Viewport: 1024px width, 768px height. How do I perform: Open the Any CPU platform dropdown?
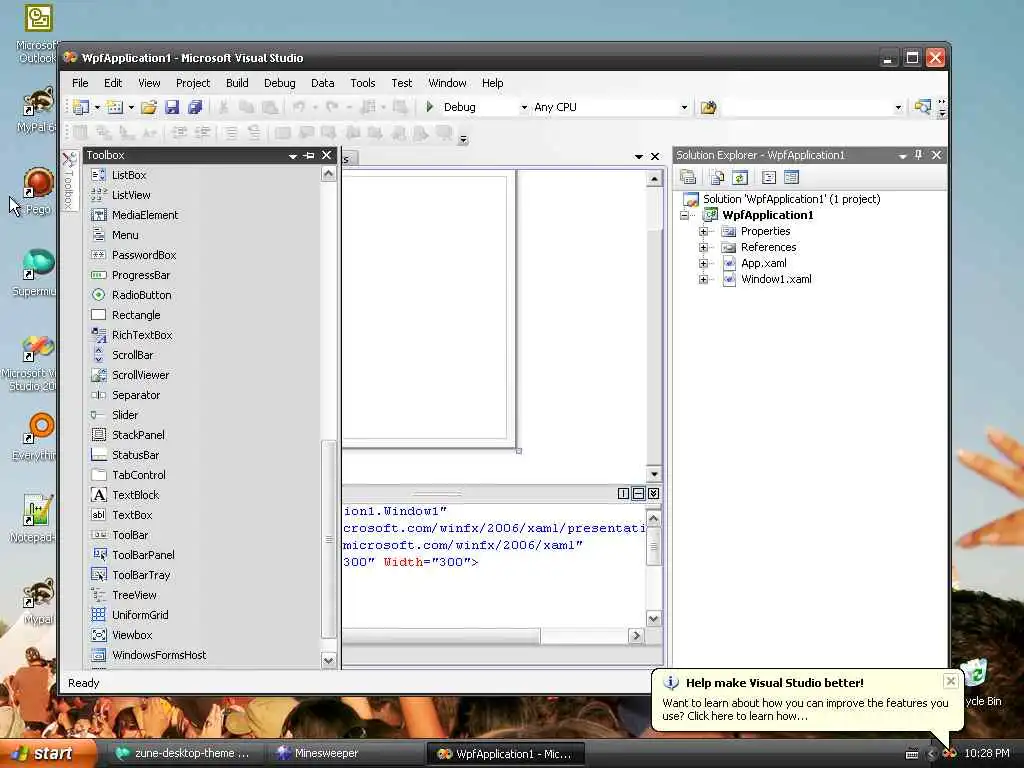(x=684, y=107)
